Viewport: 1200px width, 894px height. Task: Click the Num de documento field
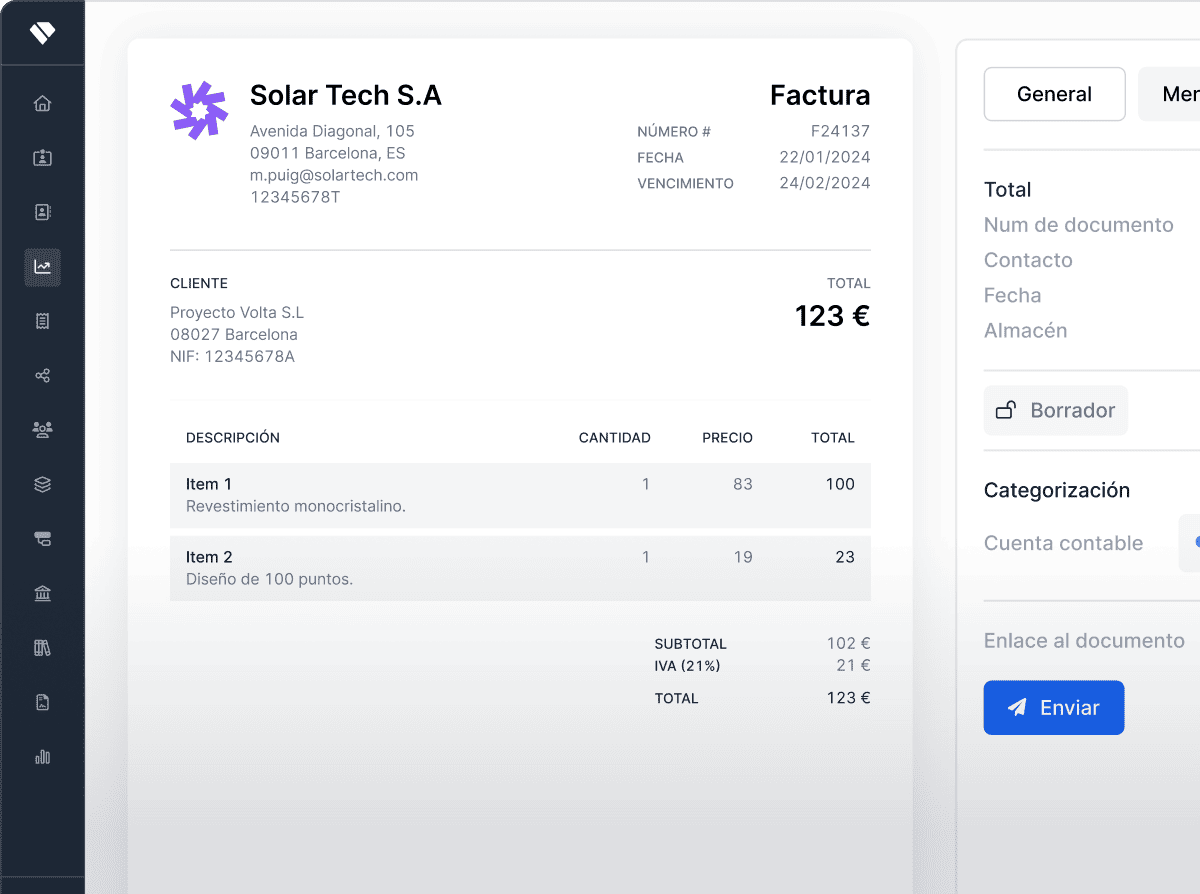(x=1079, y=225)
